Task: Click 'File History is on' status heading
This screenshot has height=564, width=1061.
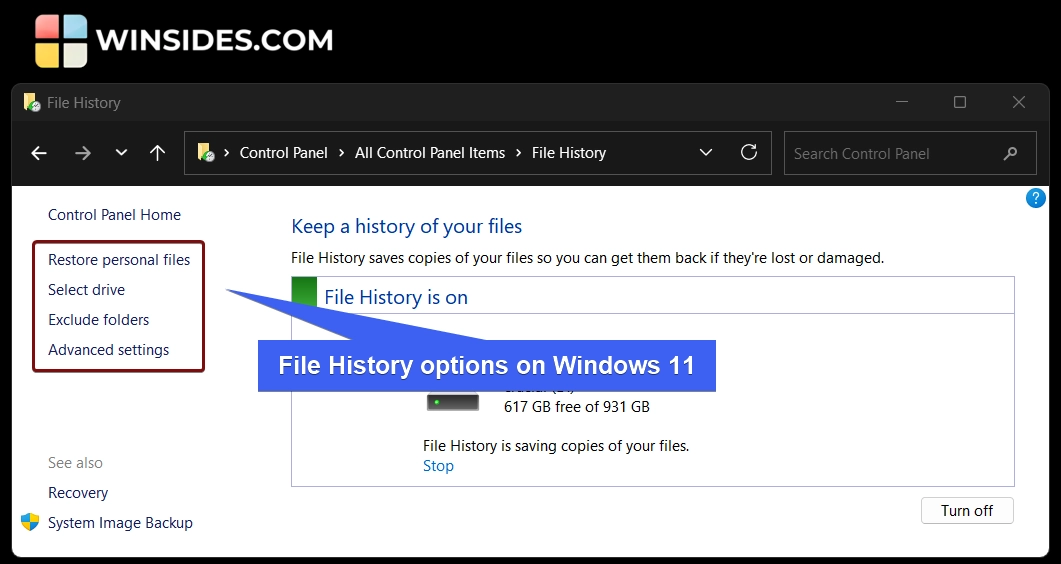Action: (x=396, y=298)
